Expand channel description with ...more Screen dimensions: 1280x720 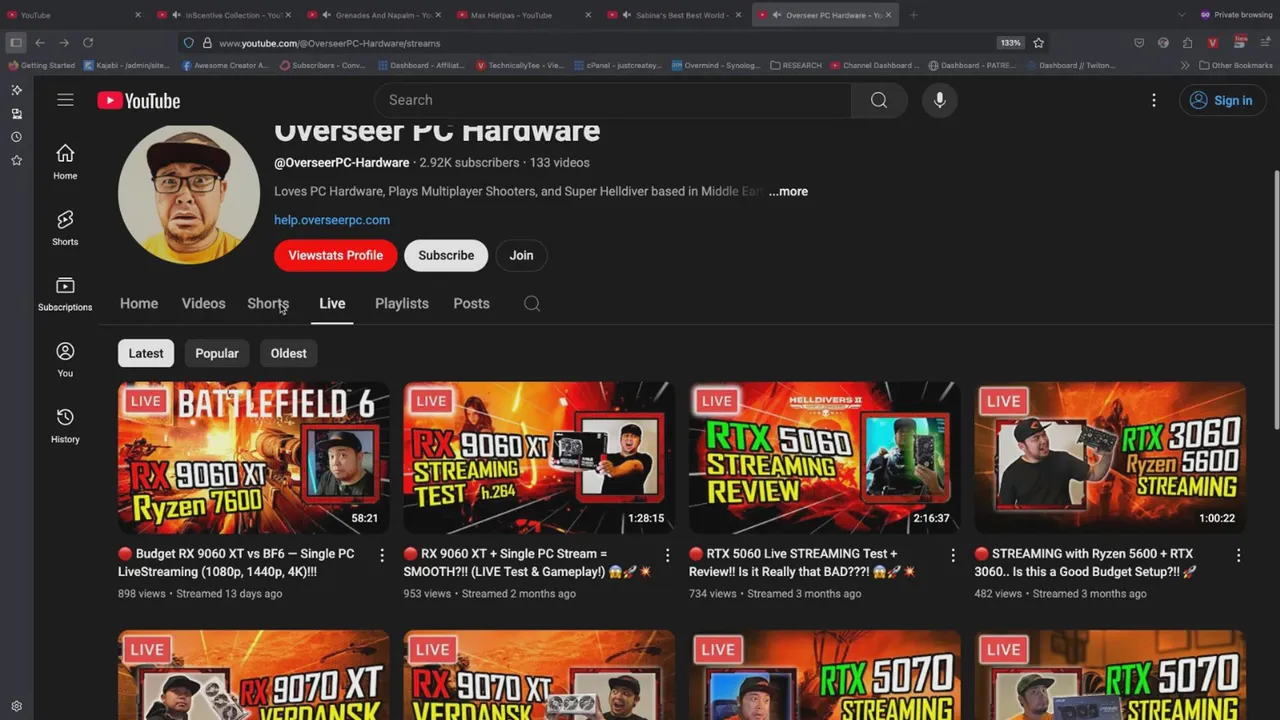[788, 191]
